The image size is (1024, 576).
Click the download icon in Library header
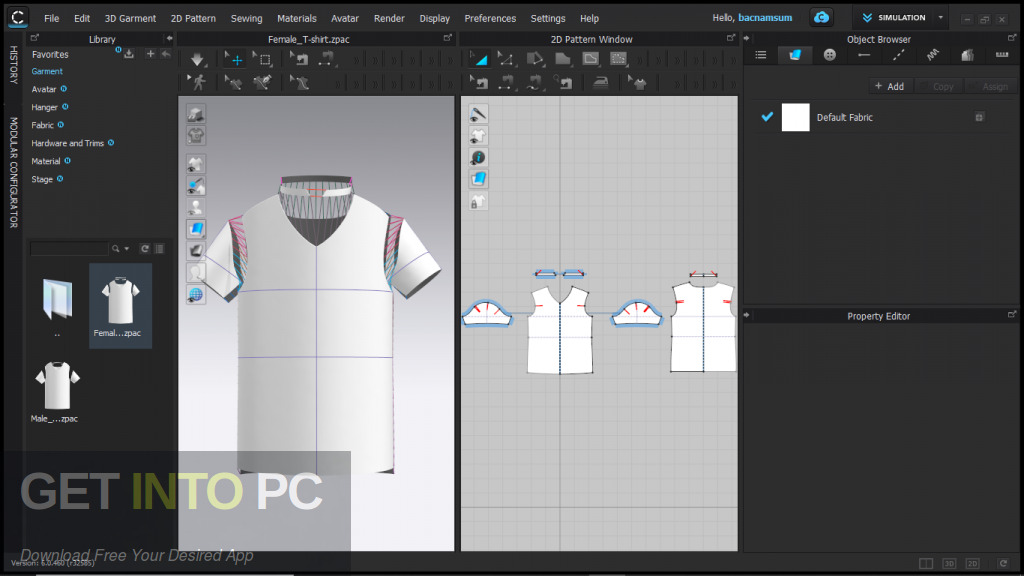pyautogui.click(x=129, y=54)
